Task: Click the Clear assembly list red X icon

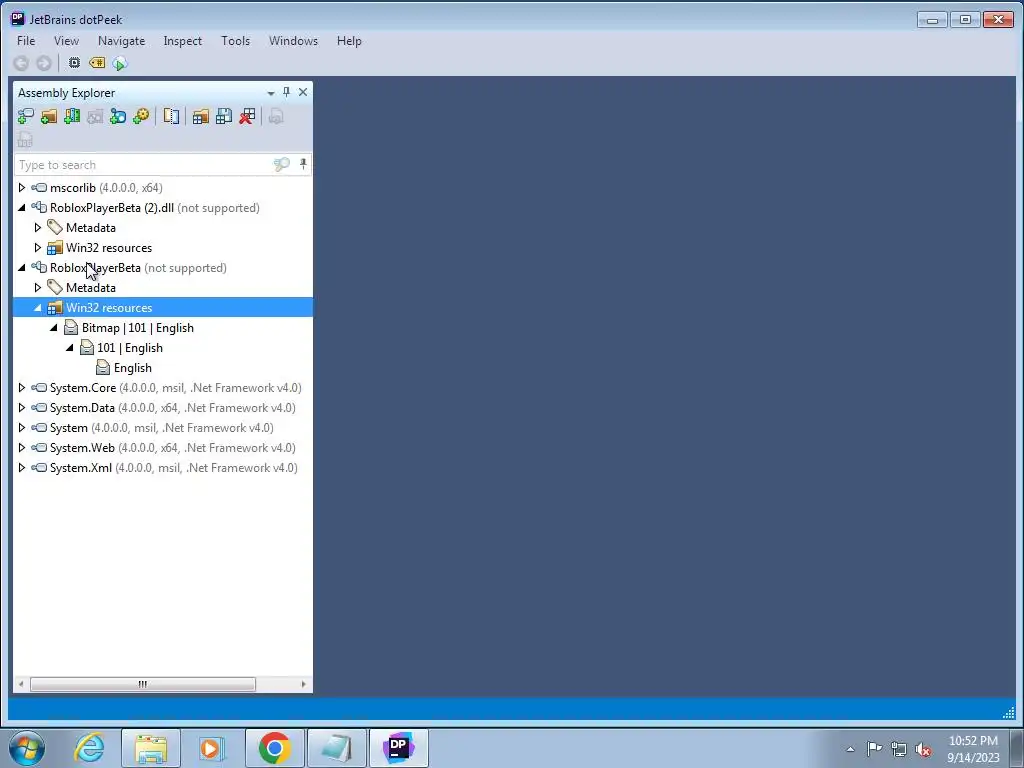Action: pyautogui.click(x=247, y=117)
